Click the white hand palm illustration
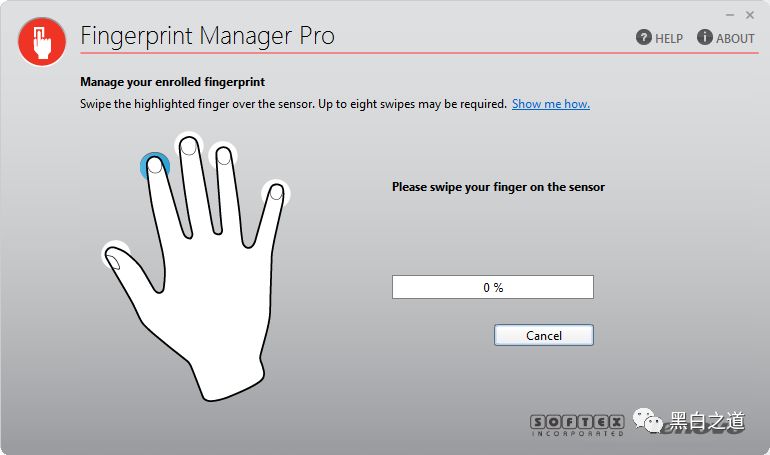770x455 pixels. pyautogui.click(x=195, y=270)
